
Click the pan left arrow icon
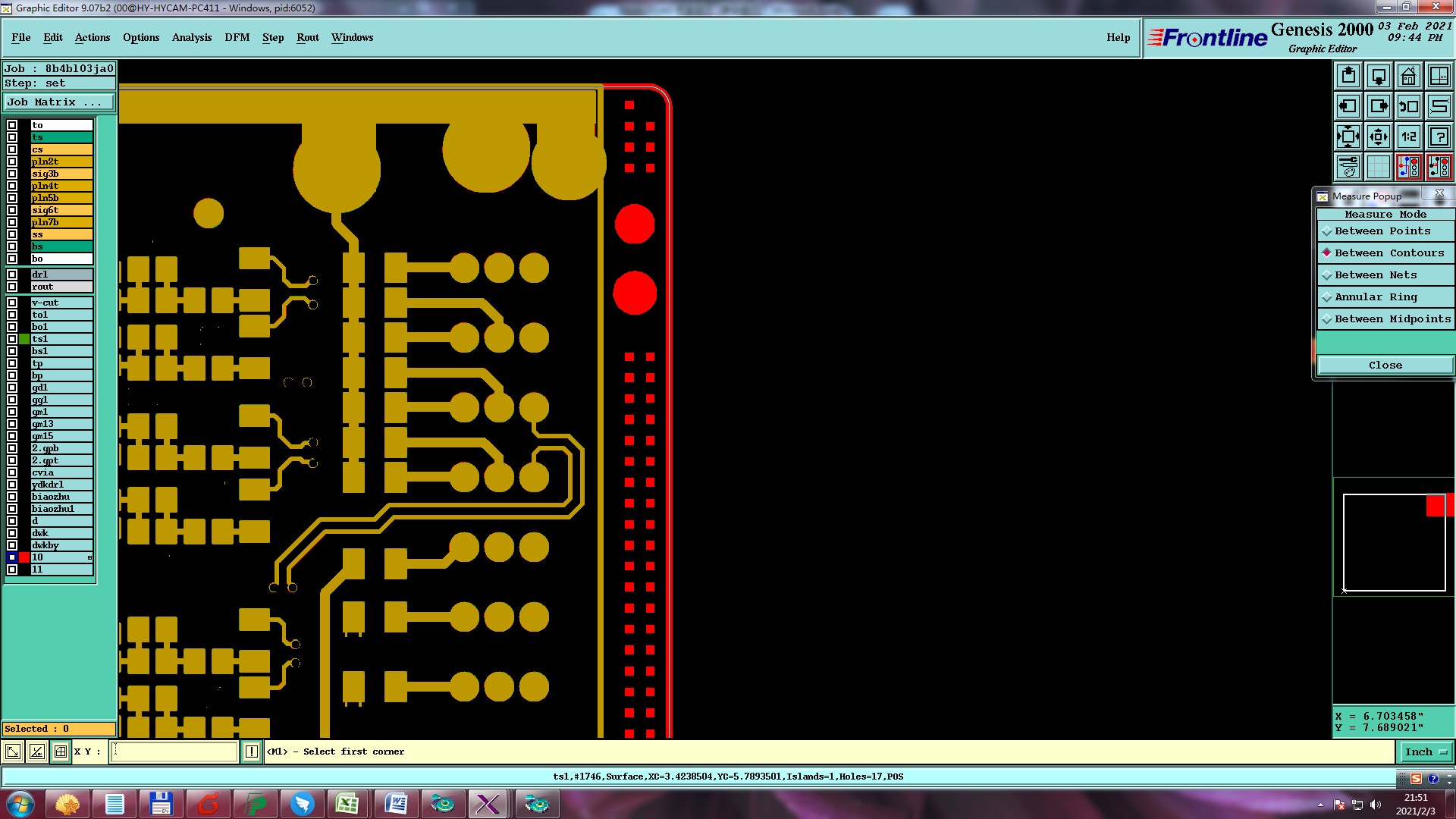[1348, 106]
